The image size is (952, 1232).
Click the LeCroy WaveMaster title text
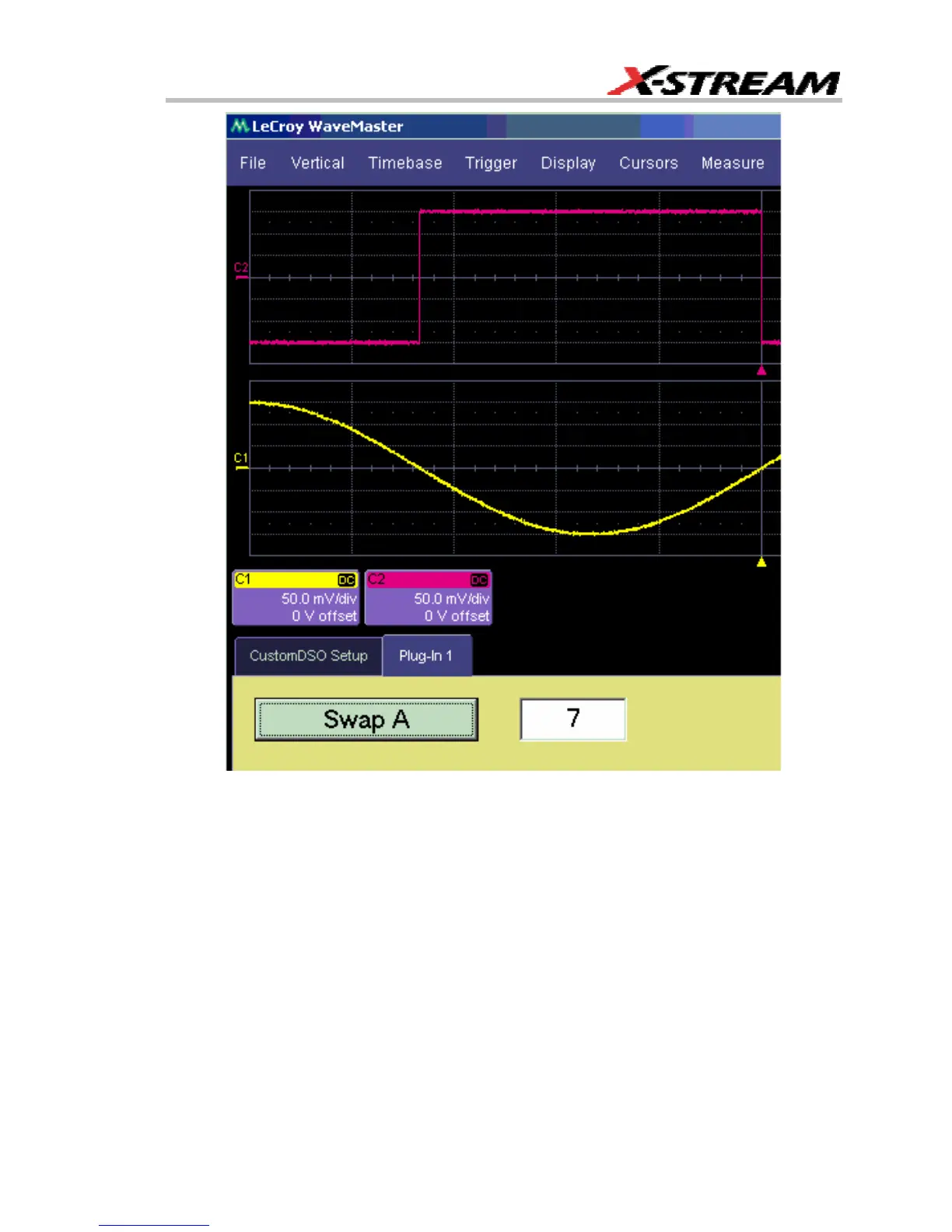tap(327, 126)
